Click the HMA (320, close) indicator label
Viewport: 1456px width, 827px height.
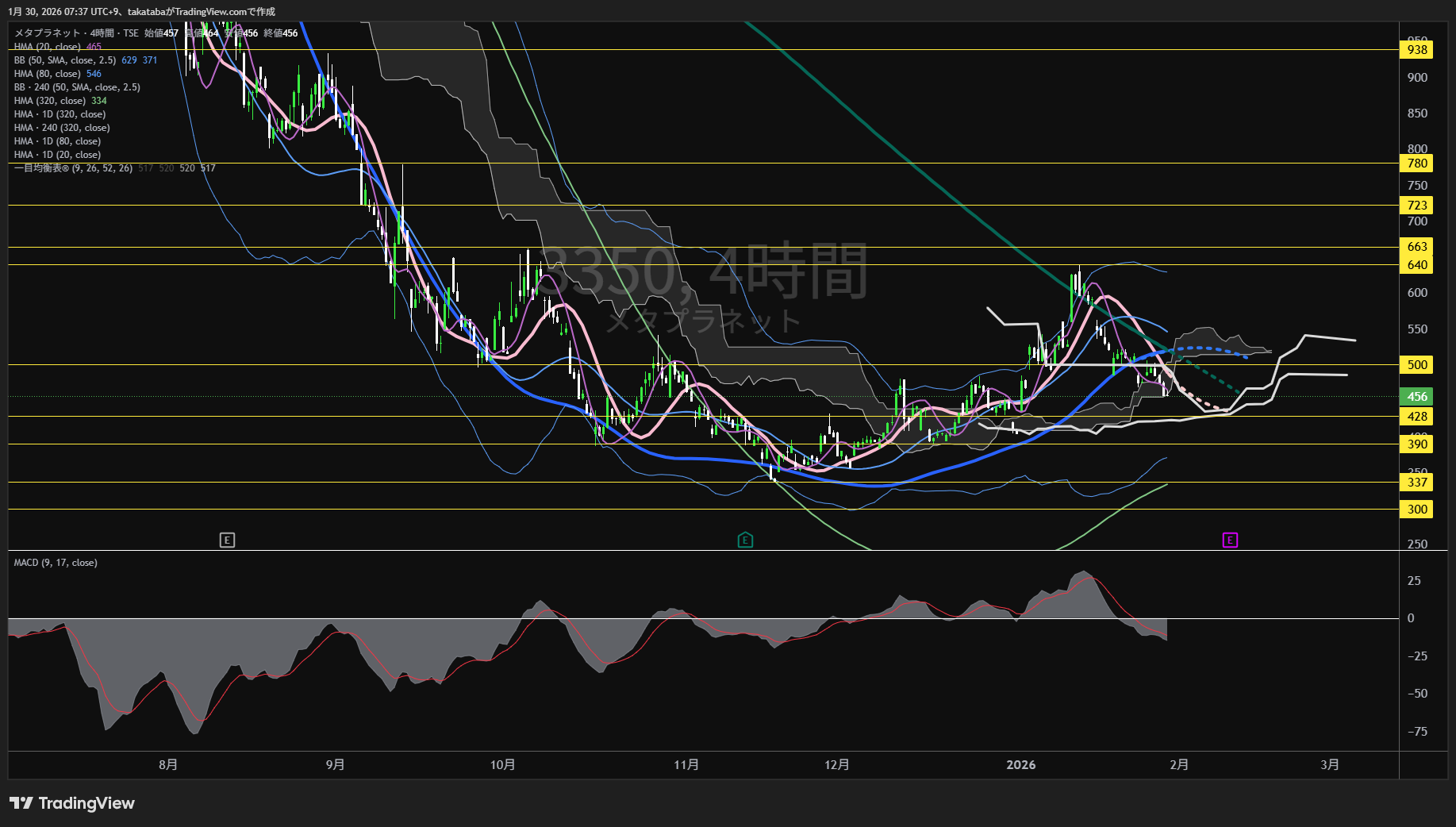pos(49,101)
